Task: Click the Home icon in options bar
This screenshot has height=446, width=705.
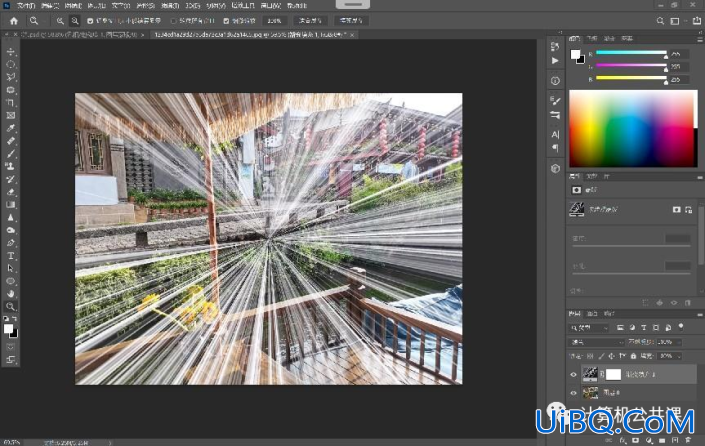Action: (x=14, y=21)
